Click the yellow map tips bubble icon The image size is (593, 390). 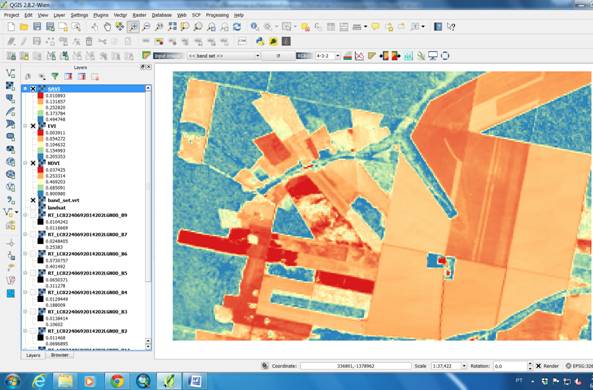point(376,27)
